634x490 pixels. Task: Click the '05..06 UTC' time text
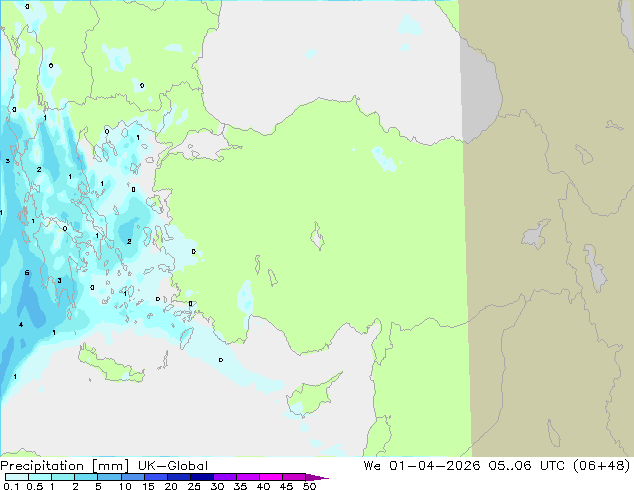[x=526, y=466]
